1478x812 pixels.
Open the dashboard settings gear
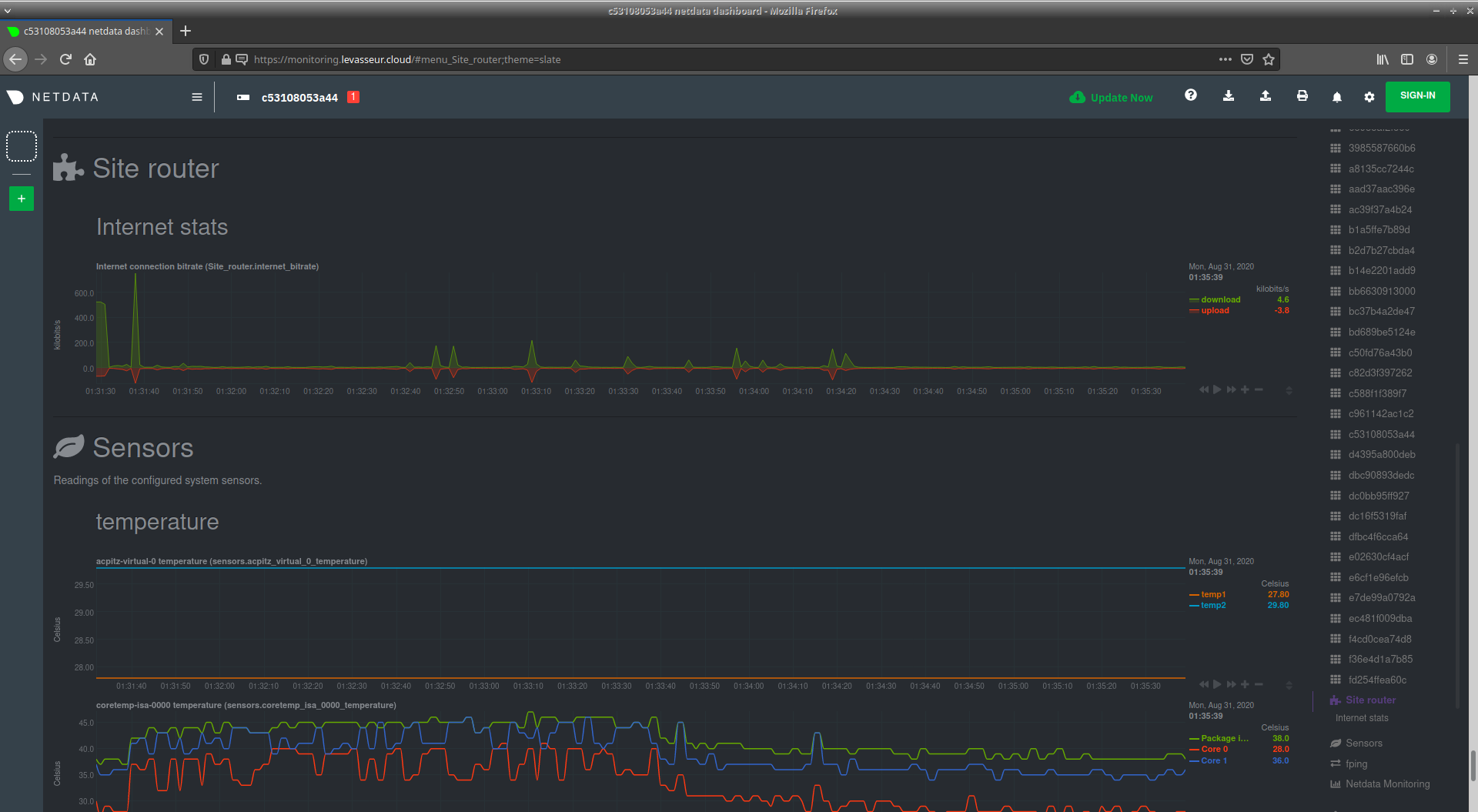pos(1369,96)
